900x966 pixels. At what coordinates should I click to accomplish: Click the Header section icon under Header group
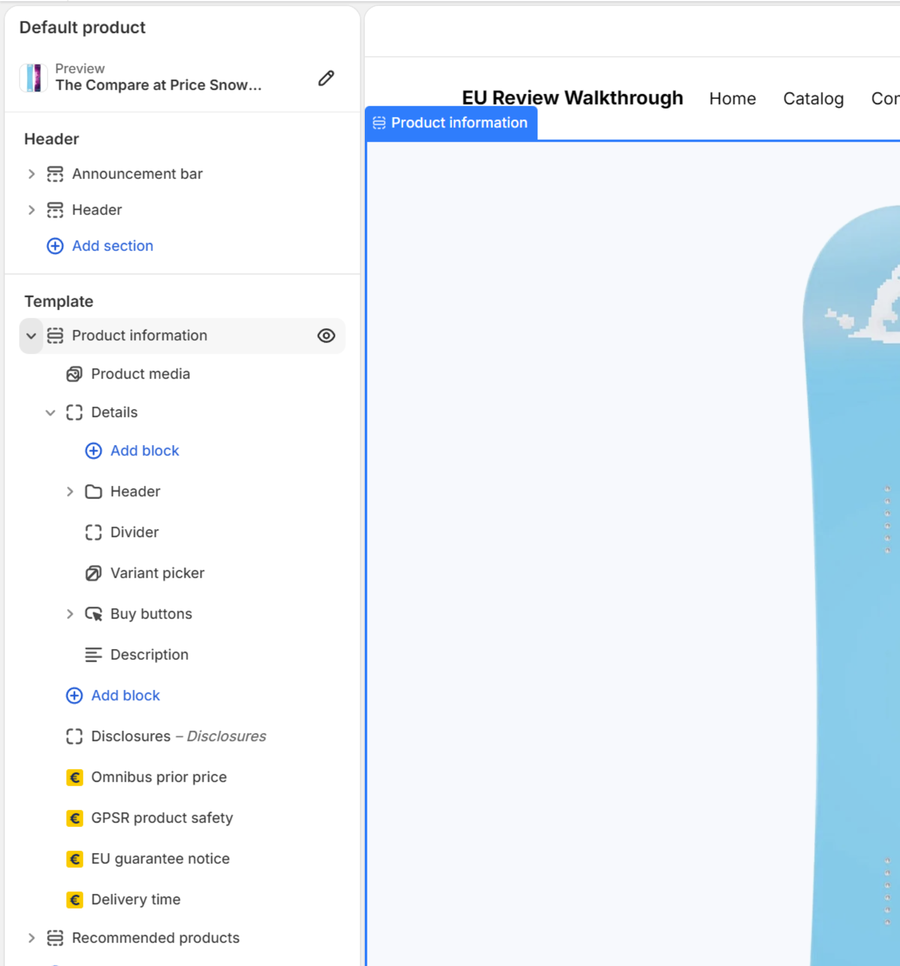pyautogui.click(x=55, y=210)
